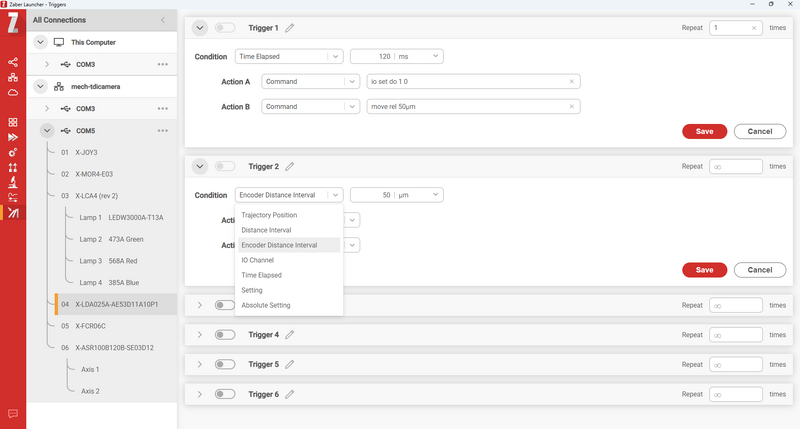Collapse the All Connections panel
800x429 pixels.
click(163, 20)
